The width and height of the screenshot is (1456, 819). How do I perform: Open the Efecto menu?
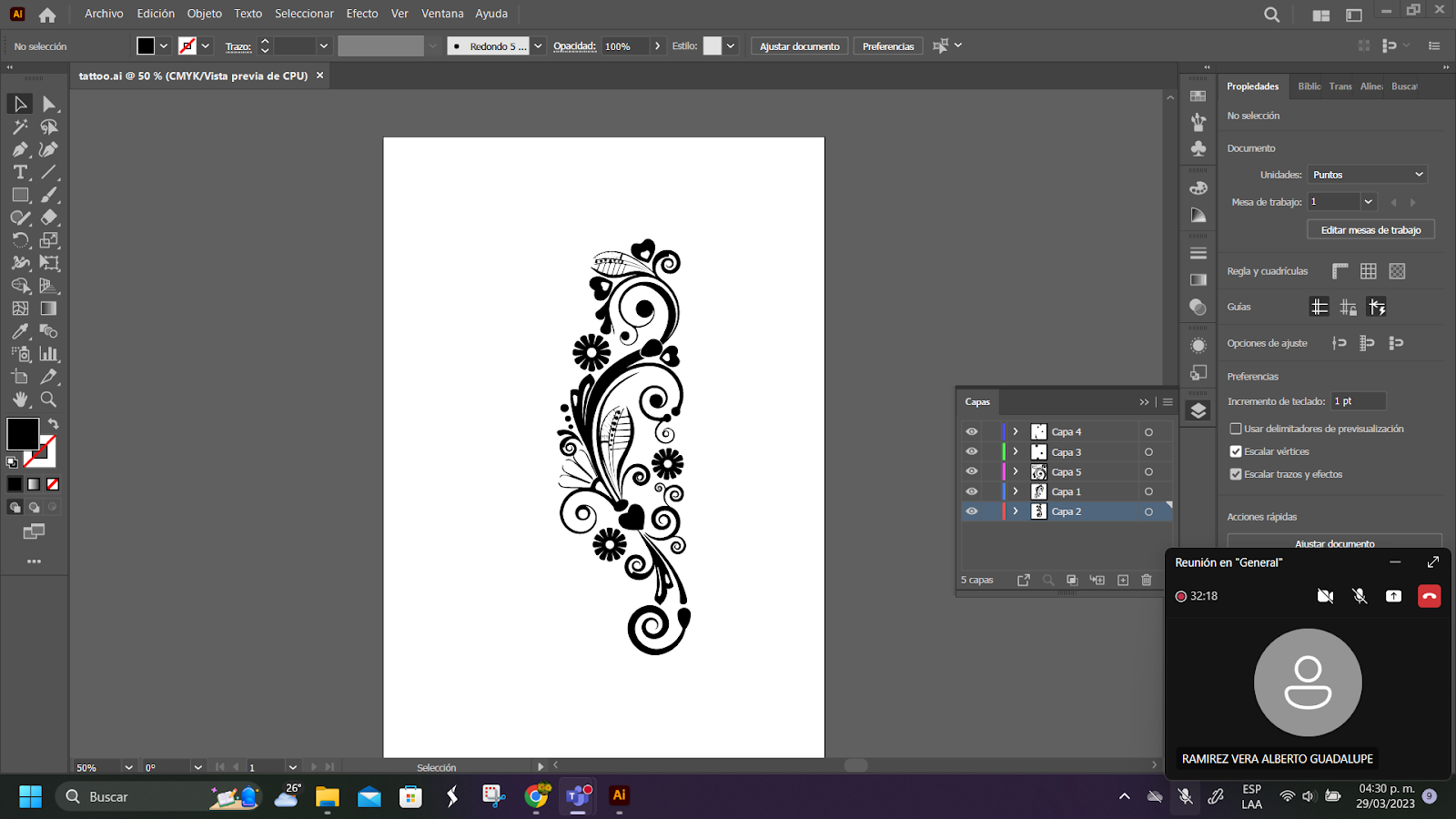point(362,14)
